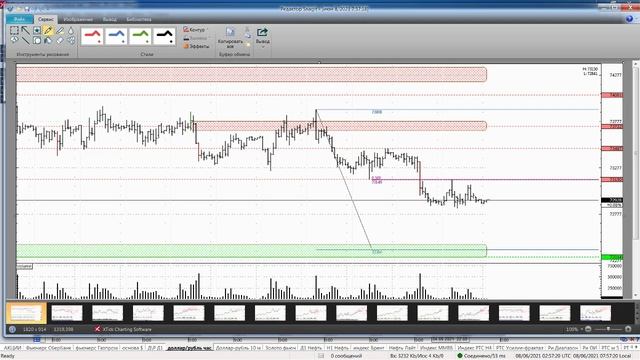
Task: Open the фьючерс Сбербанк chart tab
Action: 48,348
